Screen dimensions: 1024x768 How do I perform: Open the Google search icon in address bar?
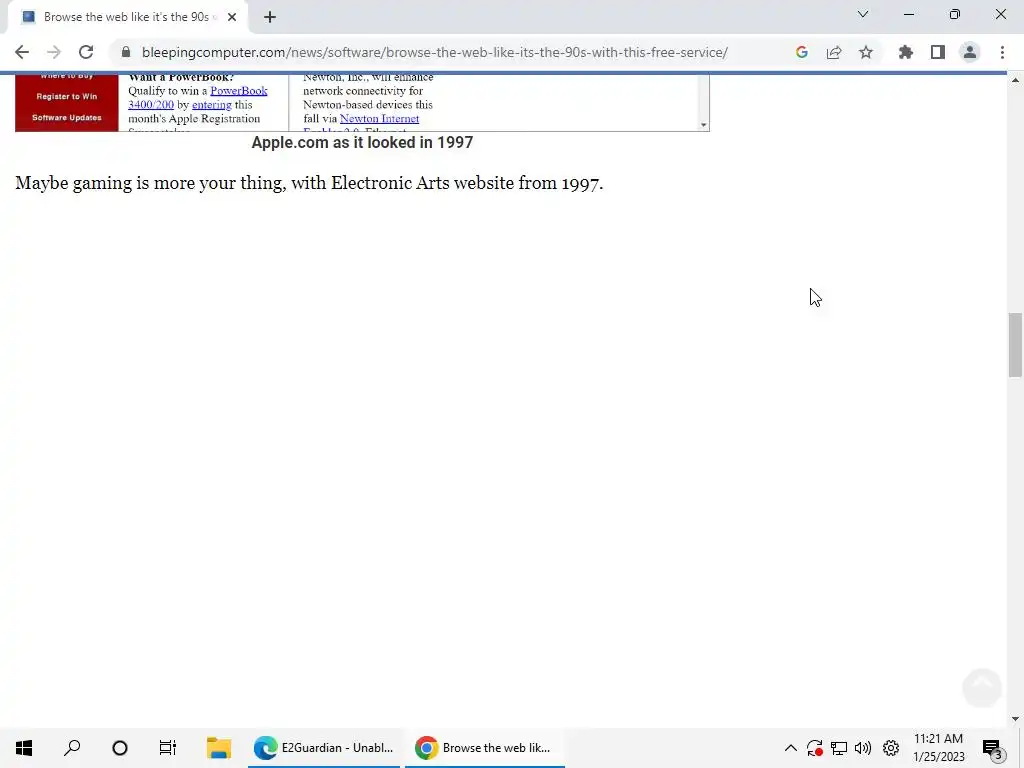point(802,52)
